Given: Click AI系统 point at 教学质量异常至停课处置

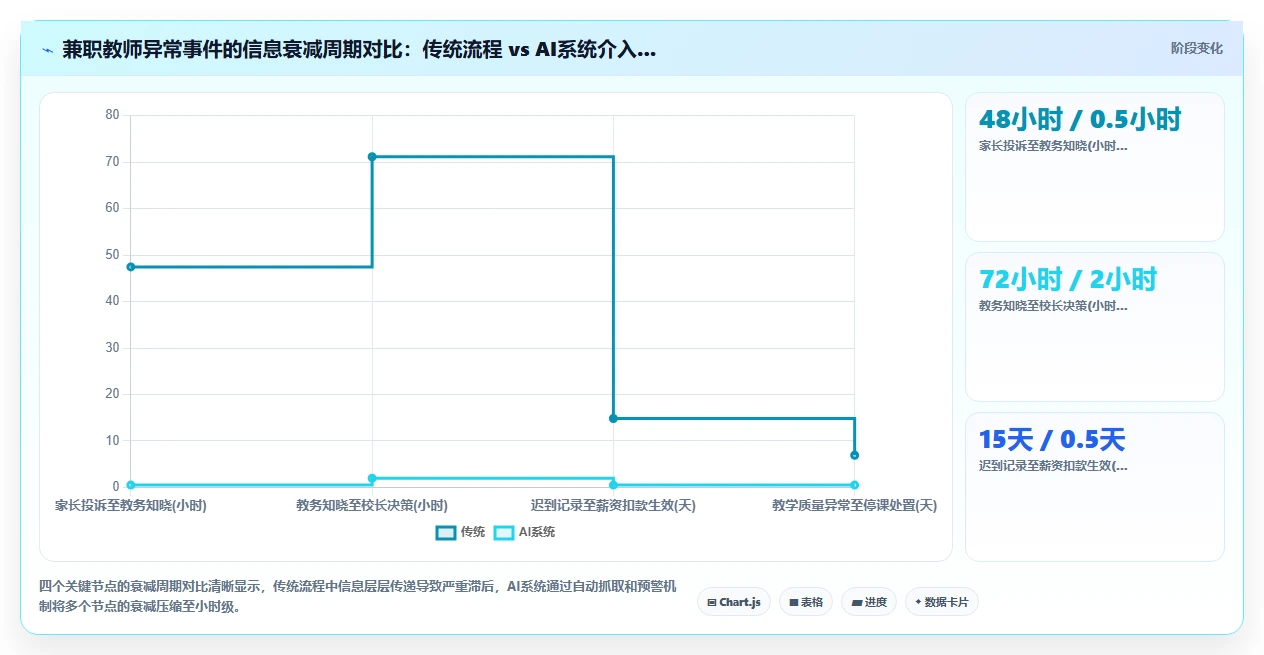Looking at the screenshot, I should pyautogui.click(x=854, y=485).
